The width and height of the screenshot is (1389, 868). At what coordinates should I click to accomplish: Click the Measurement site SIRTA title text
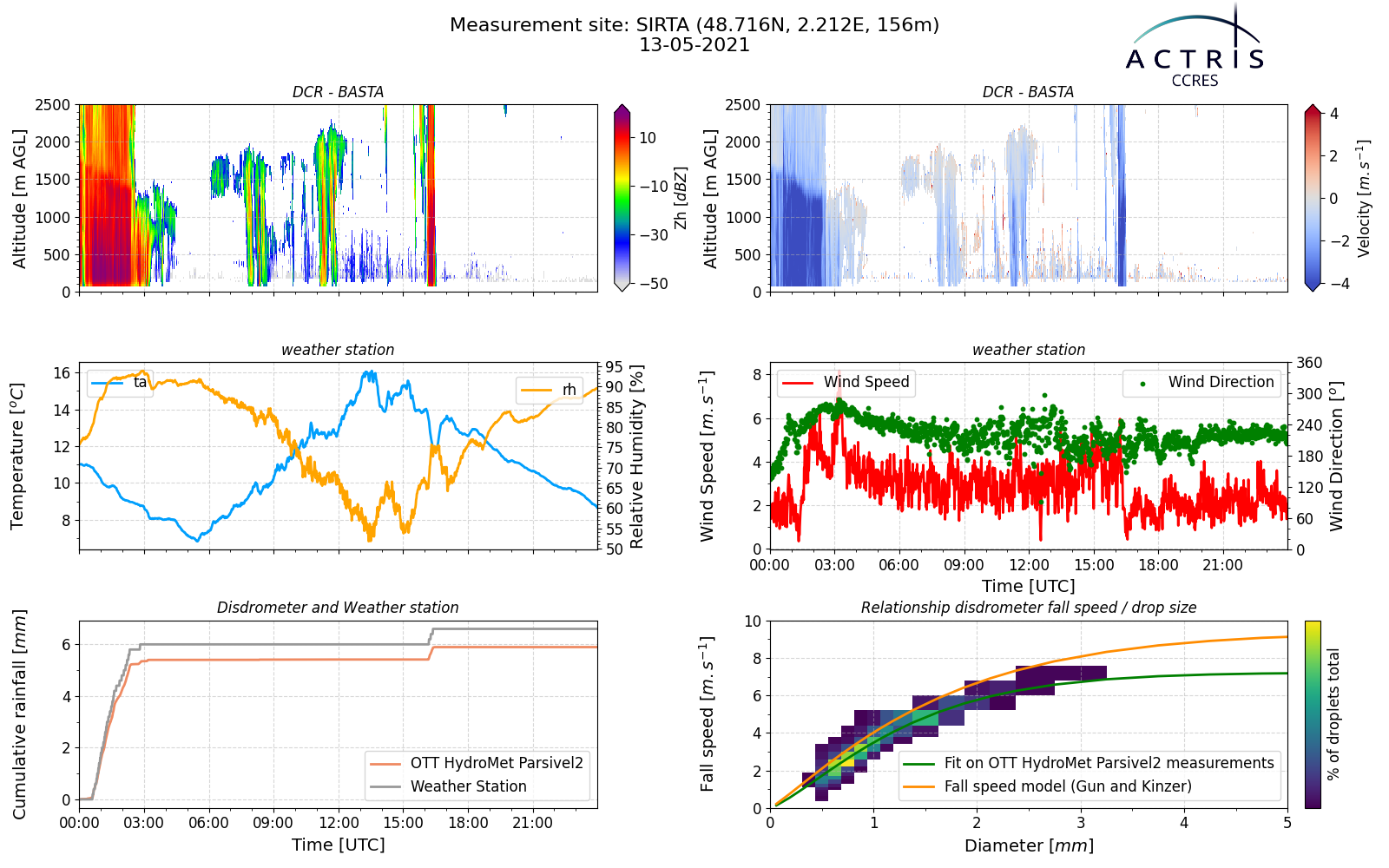tap(694, 25)
